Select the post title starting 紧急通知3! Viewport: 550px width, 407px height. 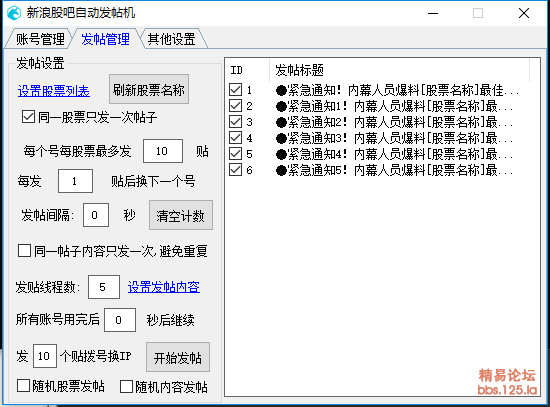coord(395,138)
